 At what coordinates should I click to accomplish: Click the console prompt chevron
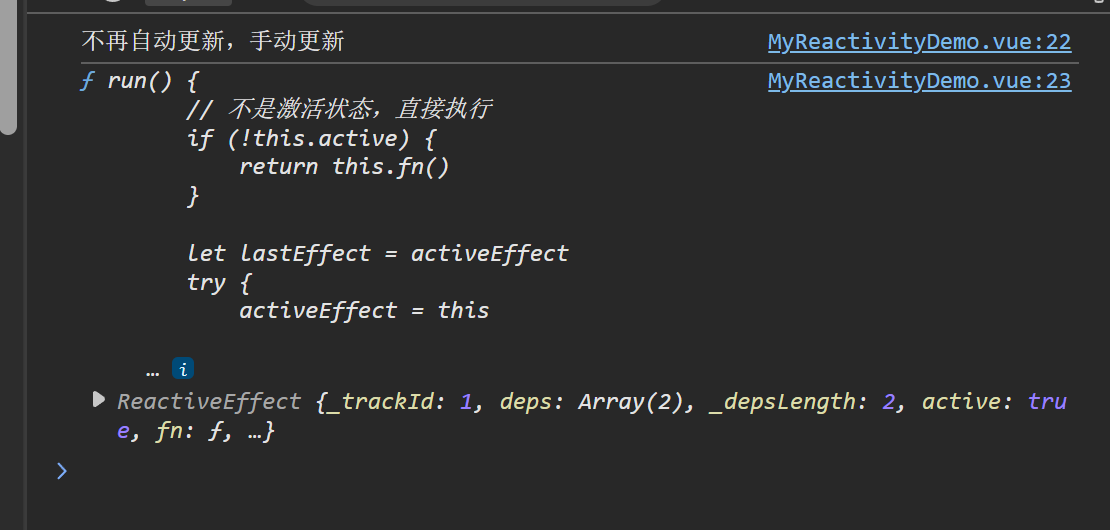point(62,470)
